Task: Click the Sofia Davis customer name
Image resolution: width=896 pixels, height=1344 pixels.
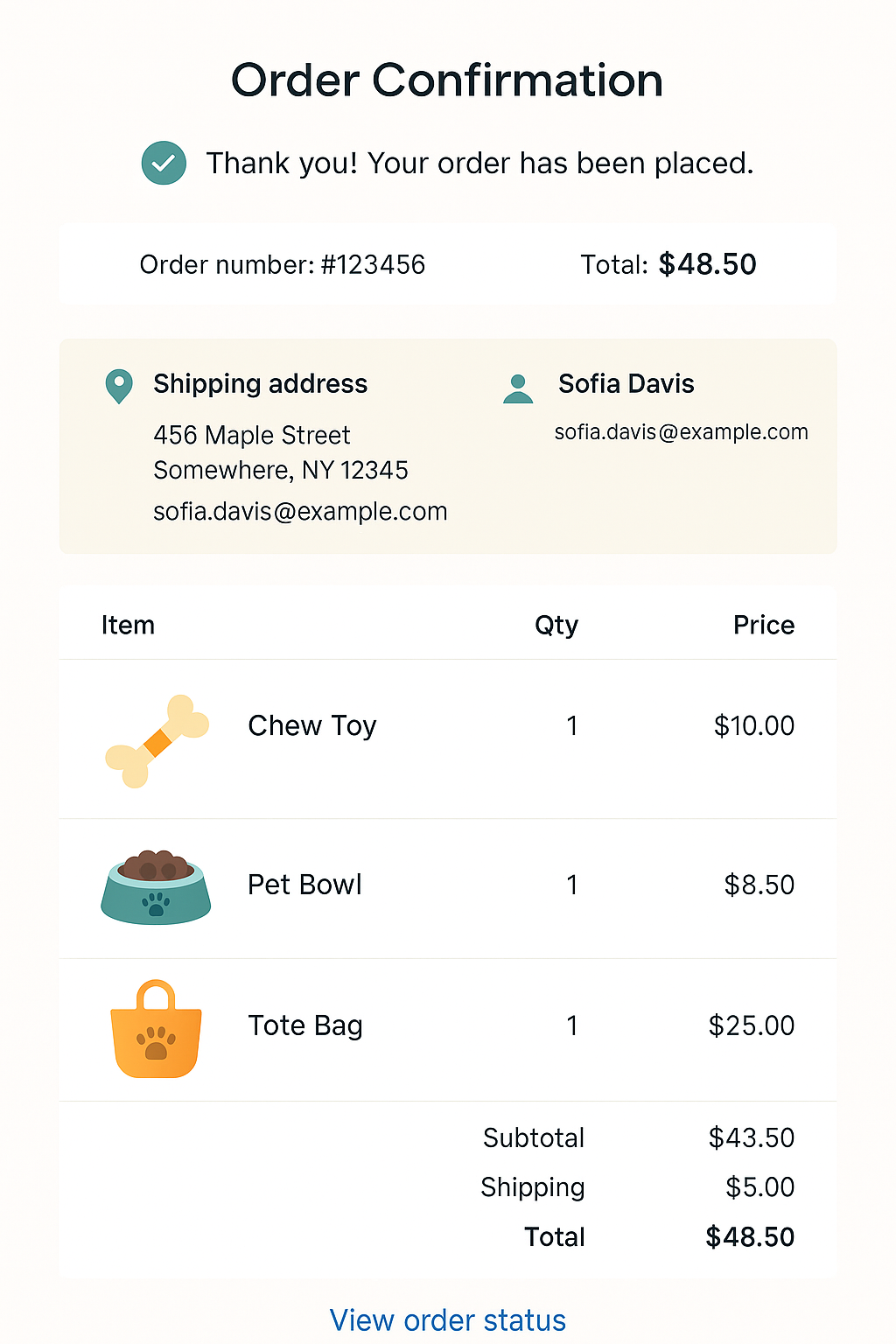Action: pyautogui.click(x=626, y=383)
